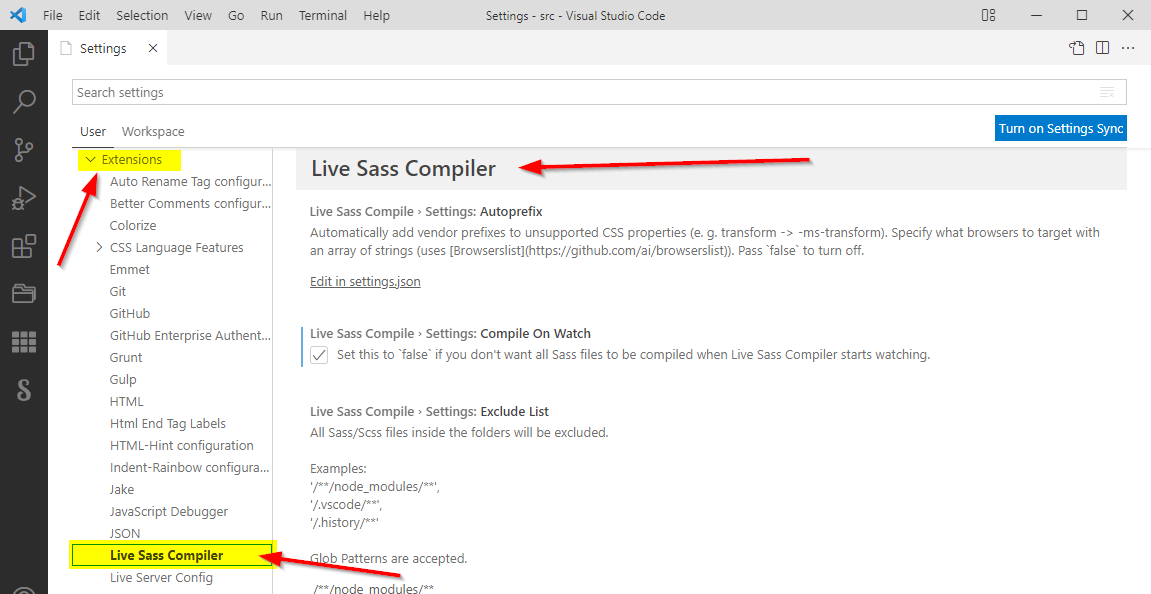The height and width of the screenshot is (594, 1151).
Task: Select Live Server Config item
Action: 161,578
